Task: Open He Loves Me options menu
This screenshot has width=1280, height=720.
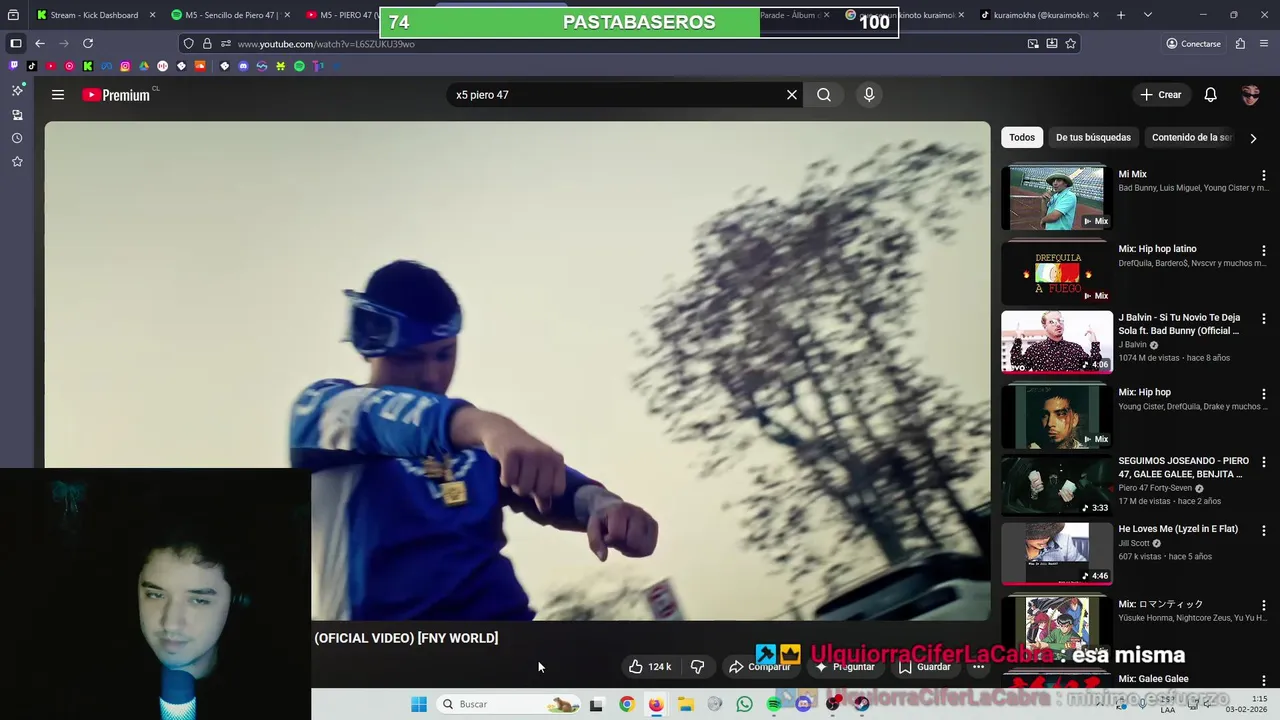Action: pyautogui.click(x=1263, y=530)
